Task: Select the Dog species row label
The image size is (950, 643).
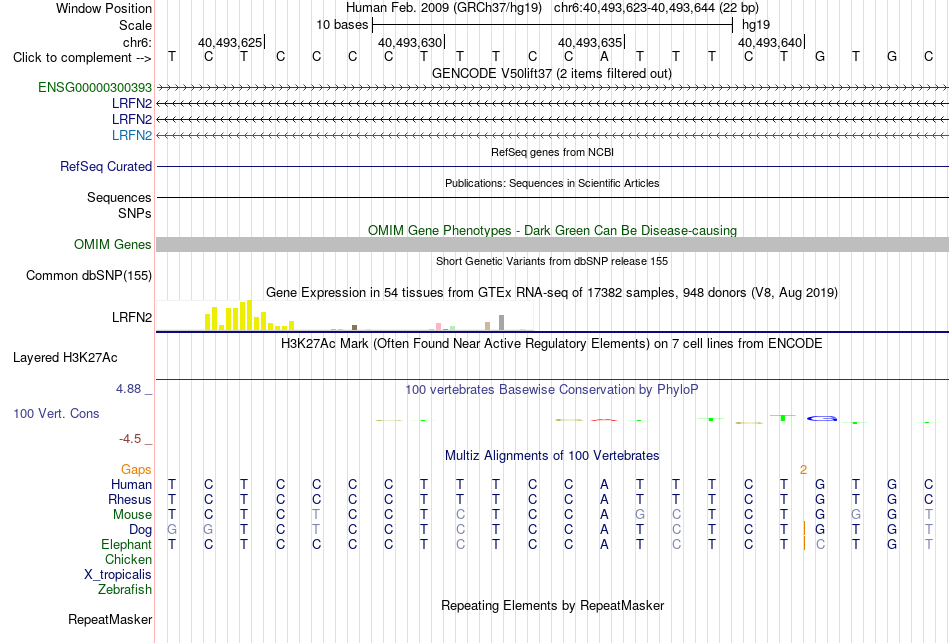Action: point(141,530)
